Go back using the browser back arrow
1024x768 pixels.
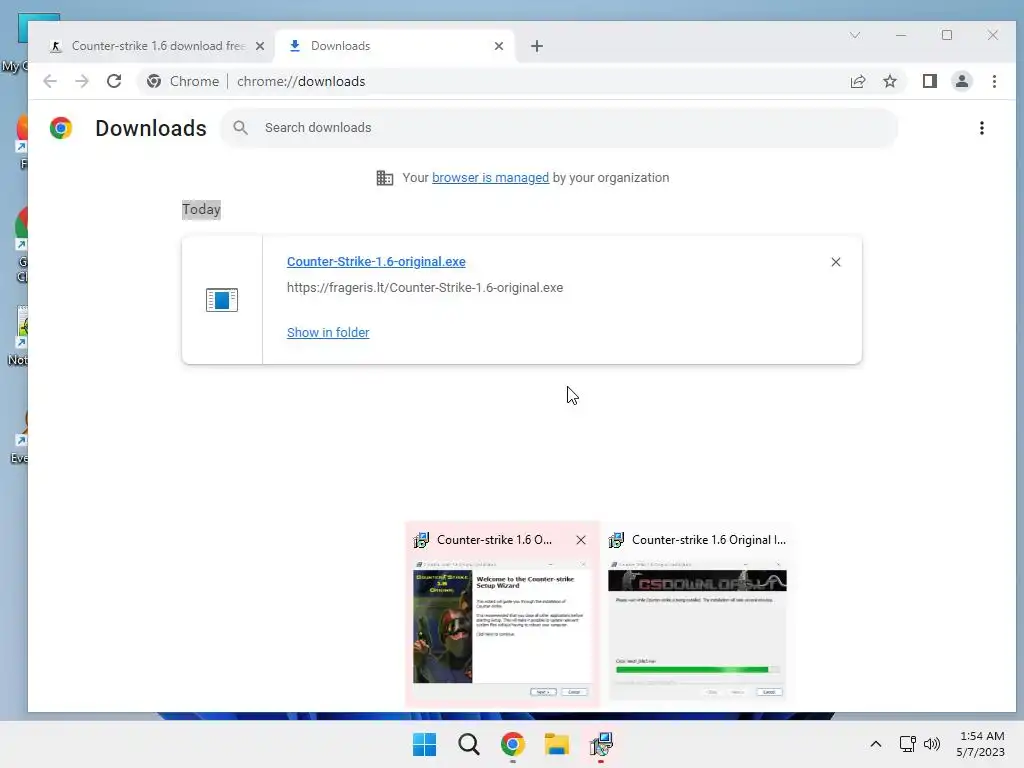coord(50,81)
